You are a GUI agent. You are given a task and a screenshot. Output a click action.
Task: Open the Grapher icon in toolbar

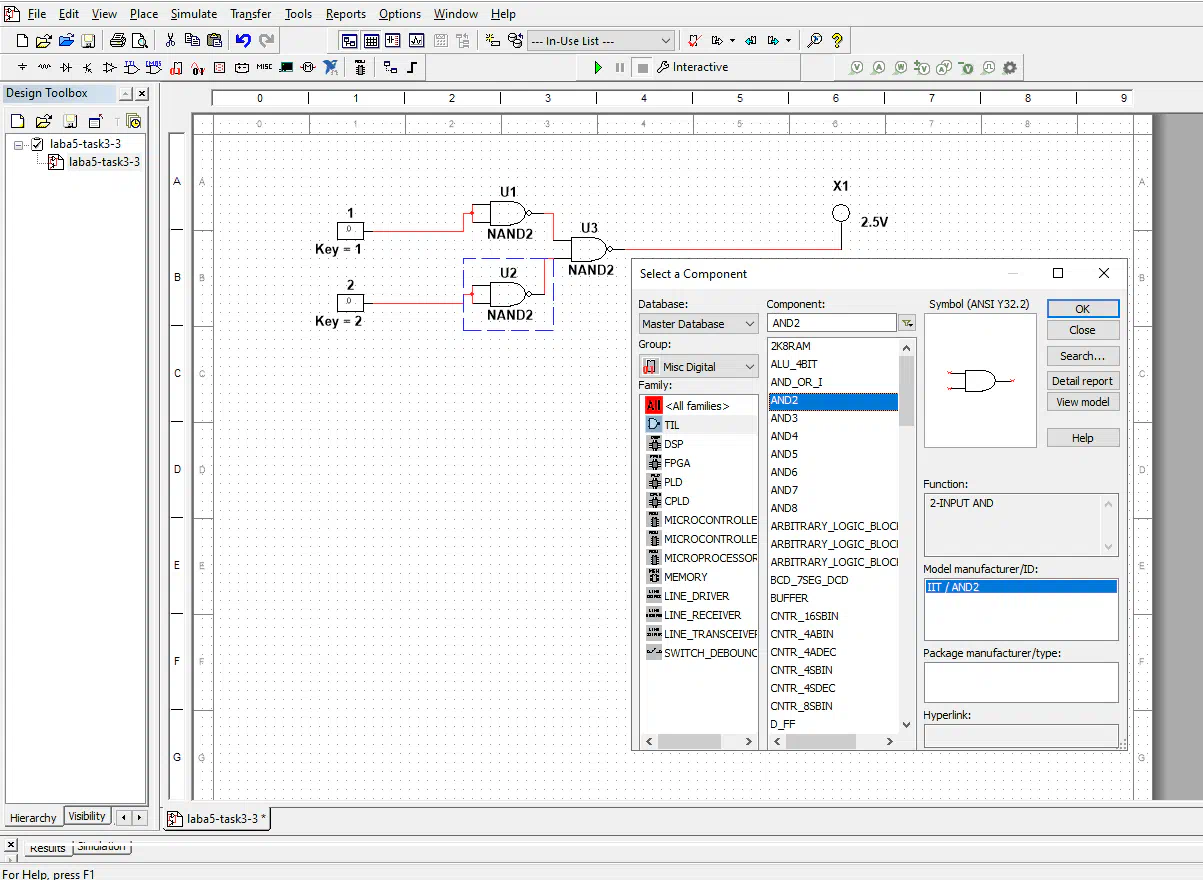pos(416,41)
